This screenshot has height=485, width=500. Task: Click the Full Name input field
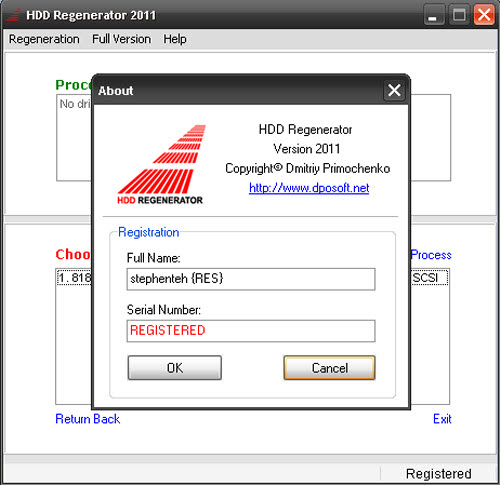point(251,279)
